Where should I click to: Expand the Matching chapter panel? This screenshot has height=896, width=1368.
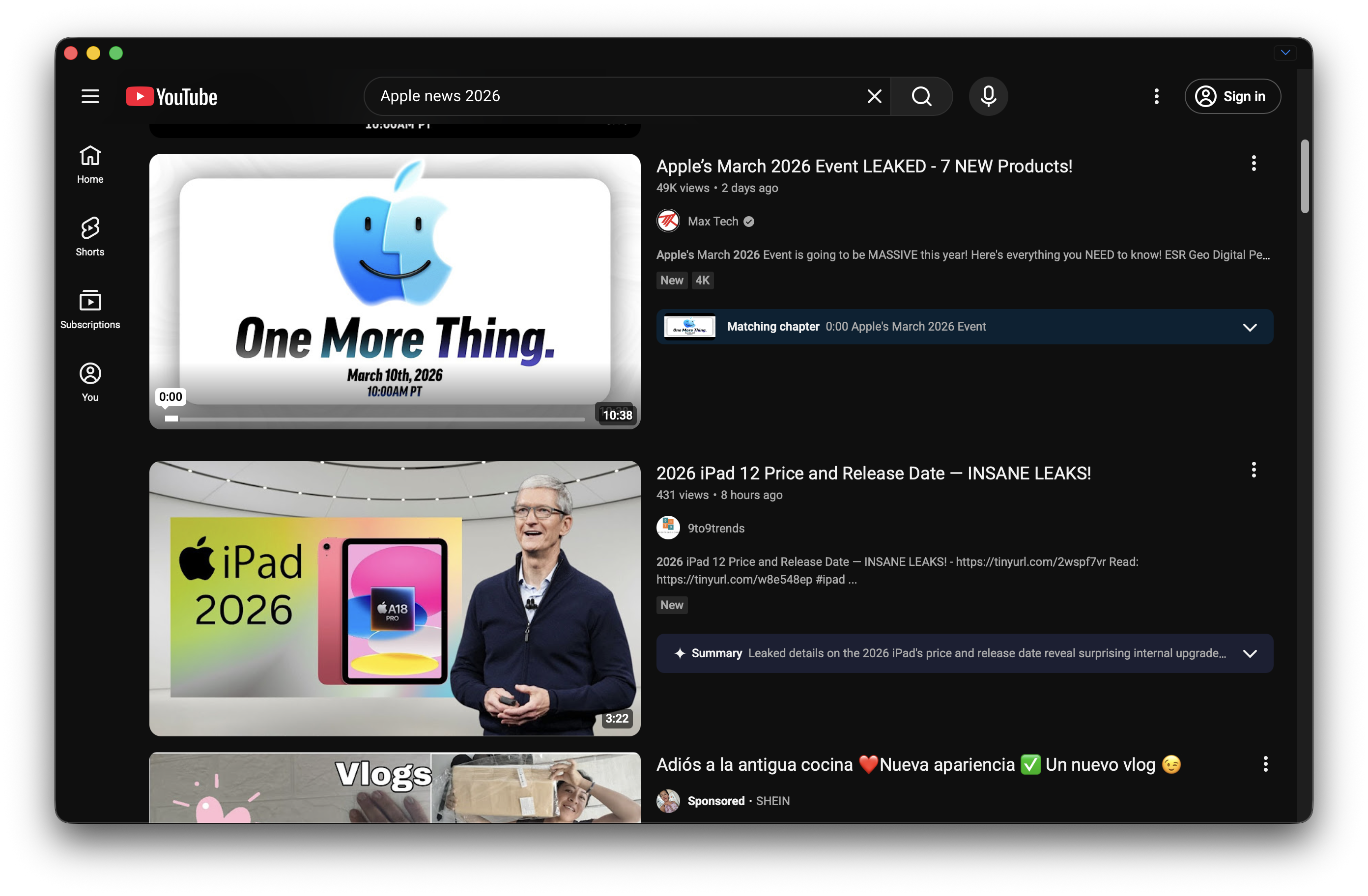coord(1250,328)
